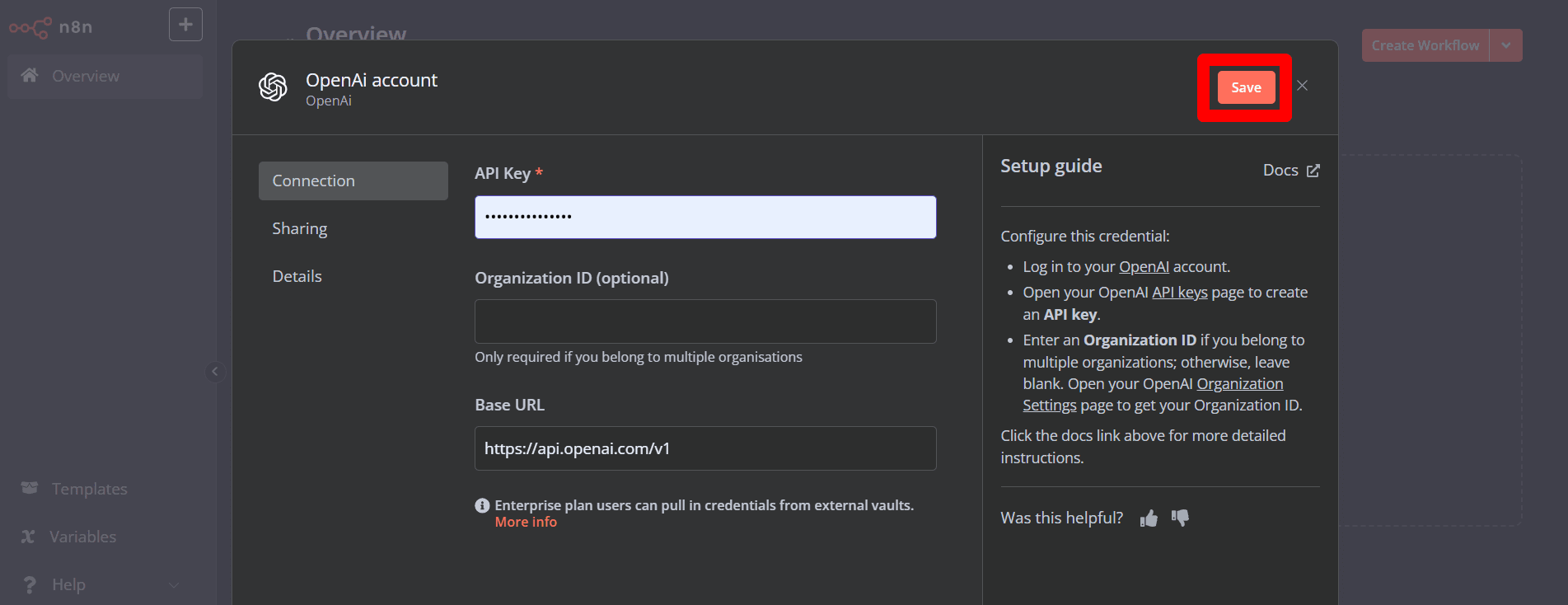
Task: Open the OpenAI login link
Action: 1144,267
